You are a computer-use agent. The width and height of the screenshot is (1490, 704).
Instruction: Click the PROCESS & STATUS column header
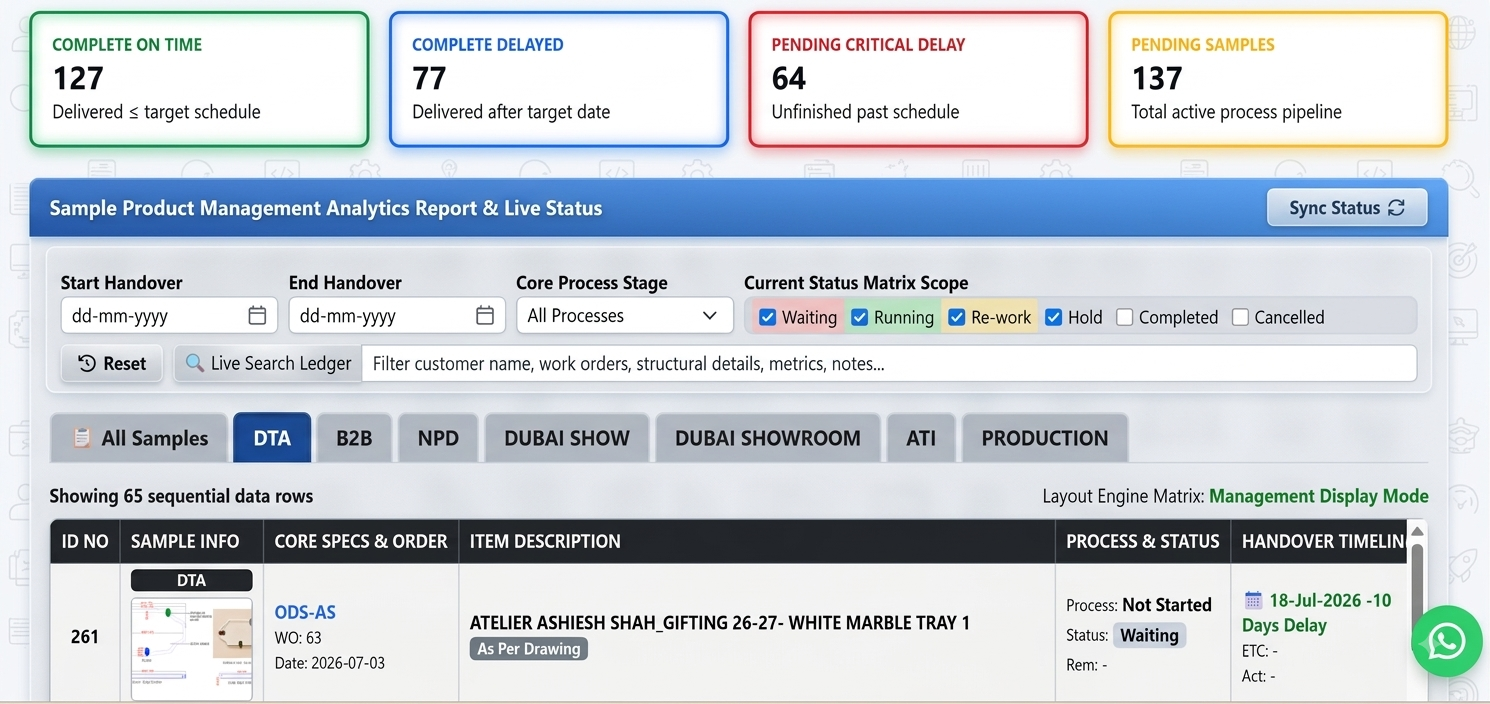coord(1143,541)
